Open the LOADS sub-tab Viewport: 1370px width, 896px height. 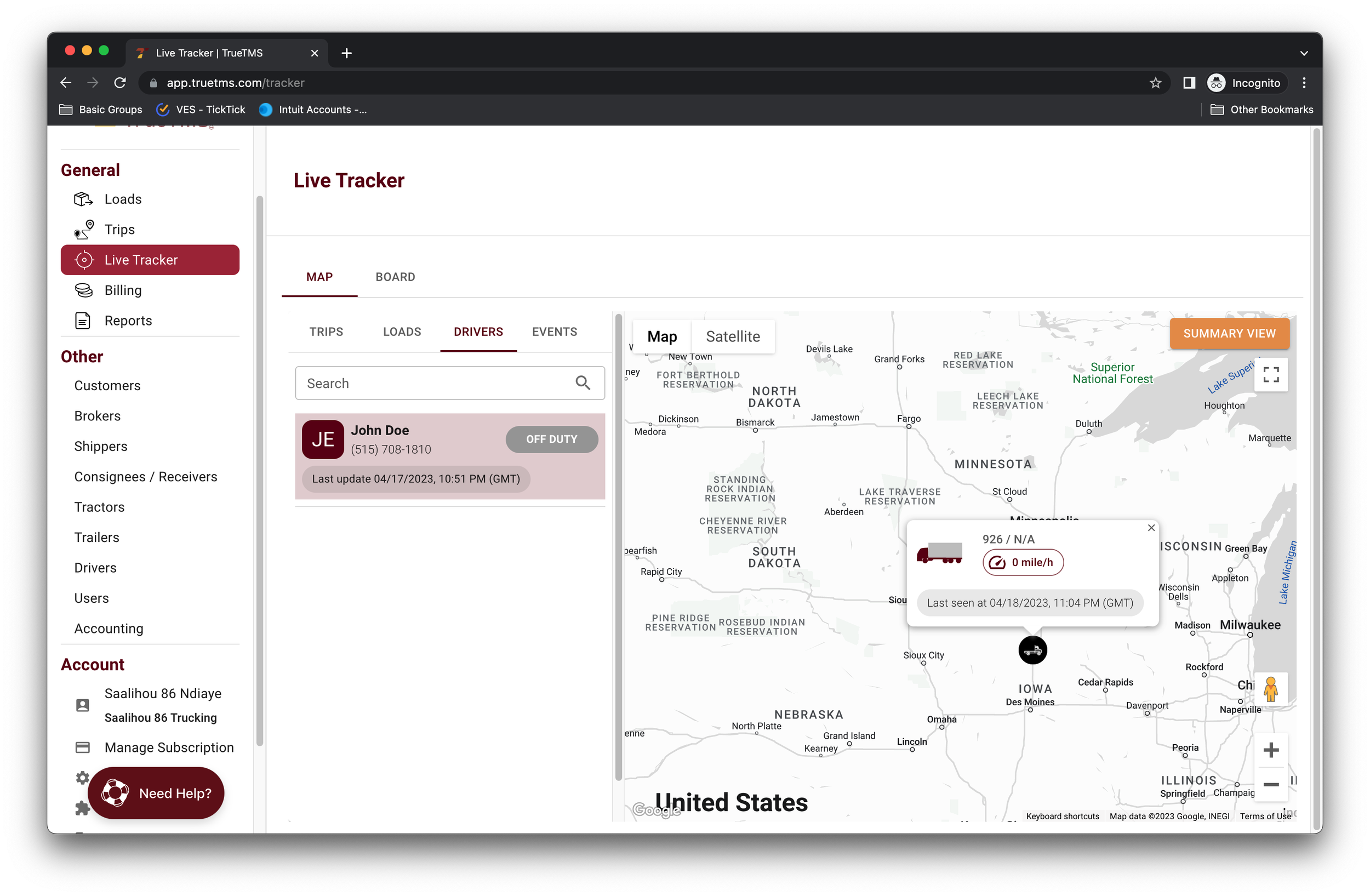click(402, 332)
